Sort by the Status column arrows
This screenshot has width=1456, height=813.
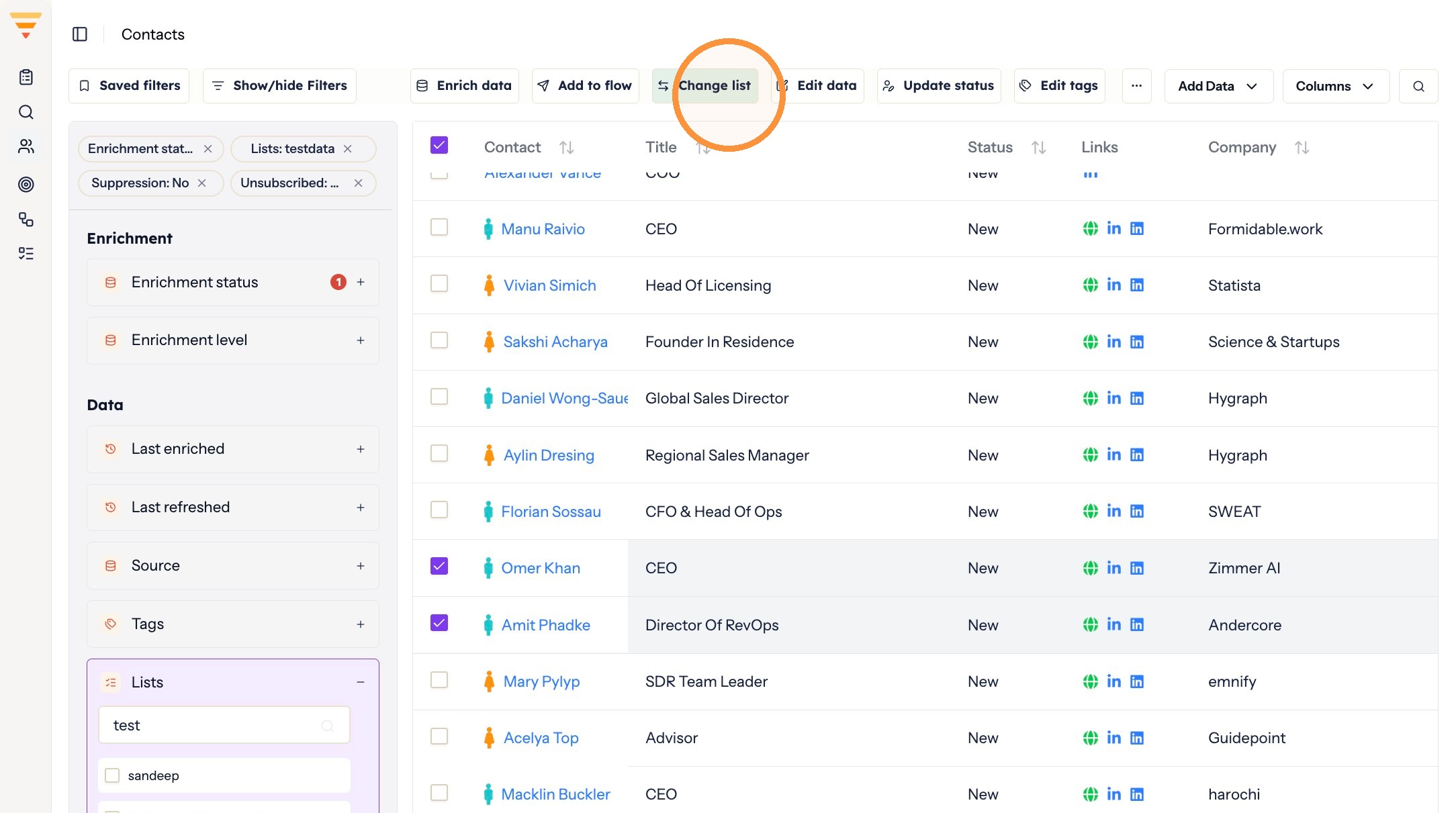(1039, 147)
